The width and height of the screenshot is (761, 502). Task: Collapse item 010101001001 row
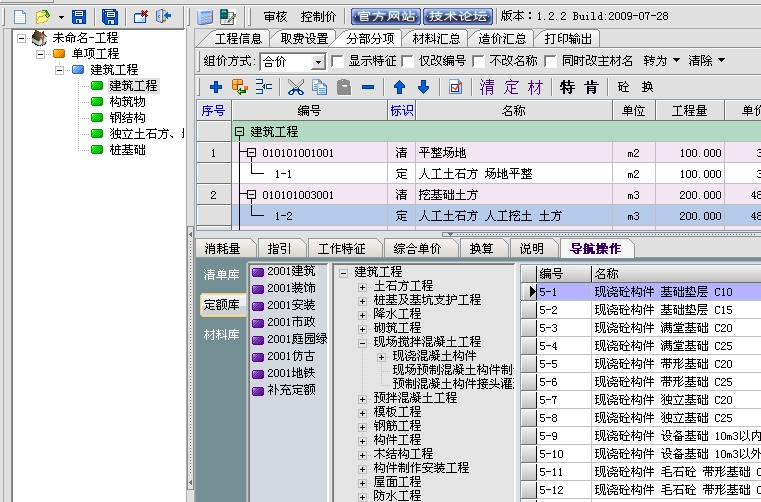click(251, 153)
